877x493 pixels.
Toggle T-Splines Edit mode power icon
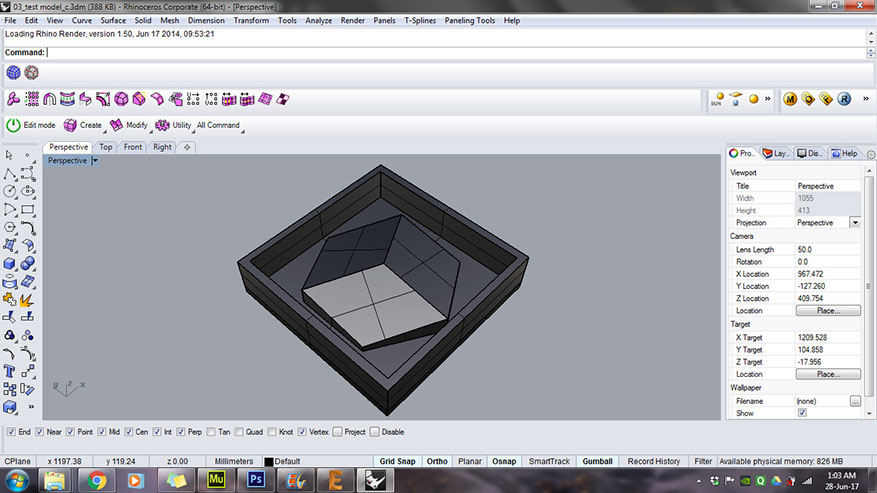click(x=13, y=125)
